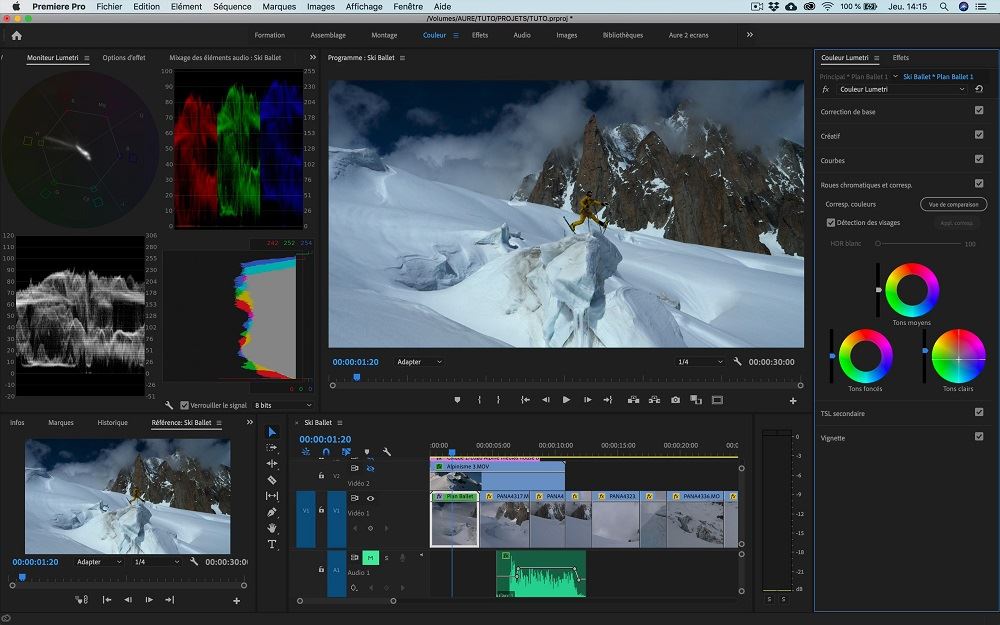Open the 8 bits dropdown in the scopes
This screenshot has width=1000, height=625.
point(282,405)
